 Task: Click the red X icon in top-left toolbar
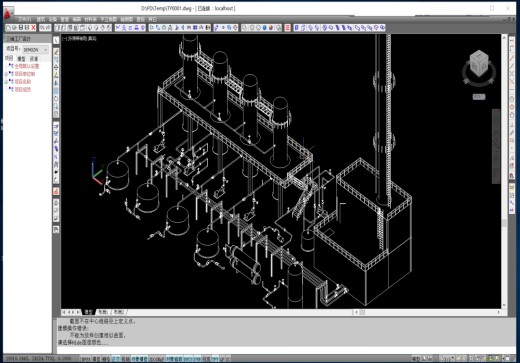33,28
